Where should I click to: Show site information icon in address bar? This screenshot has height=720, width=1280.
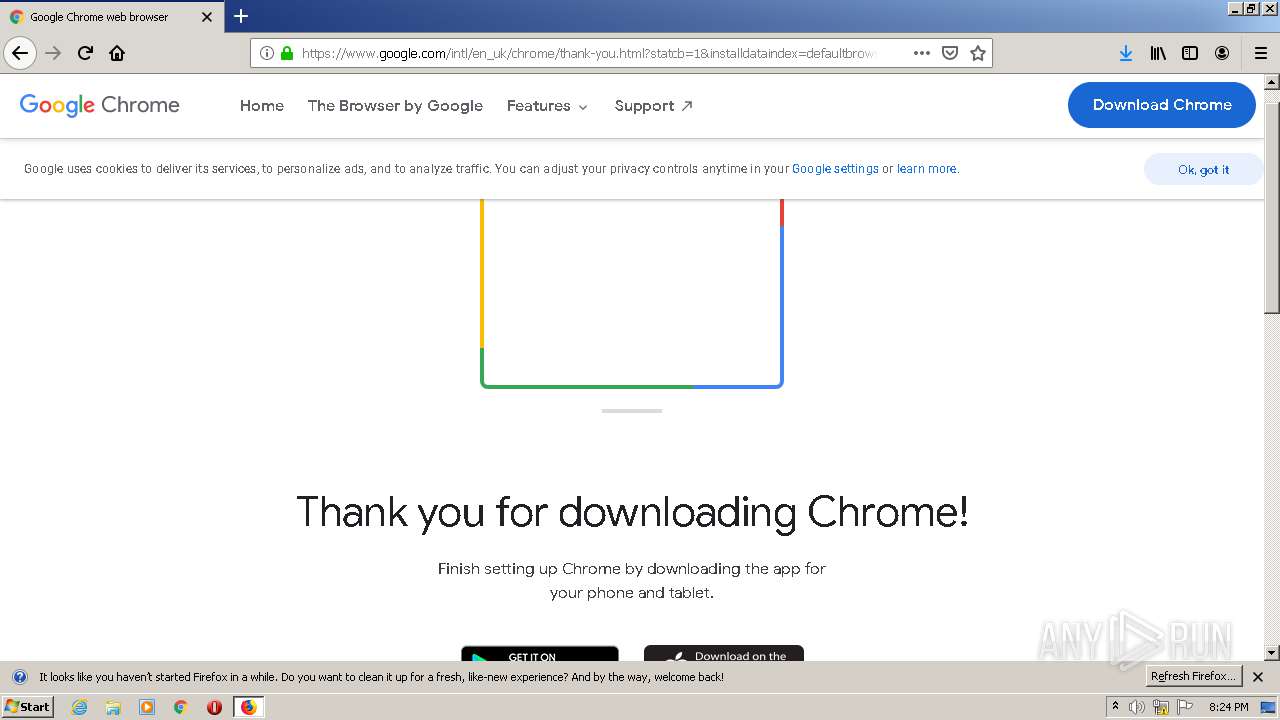(x=267, y=53)
